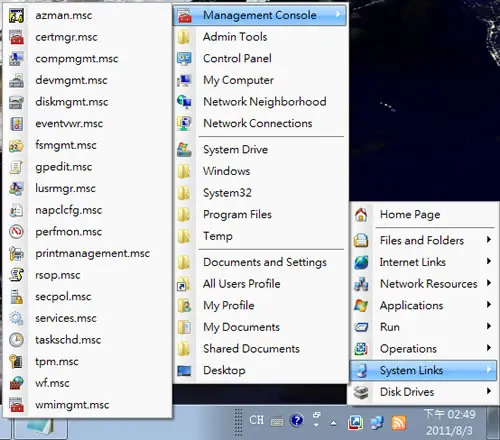Click the Network Neighborhood globe icon
Screen dimensions: 500x440
point(184,101)
